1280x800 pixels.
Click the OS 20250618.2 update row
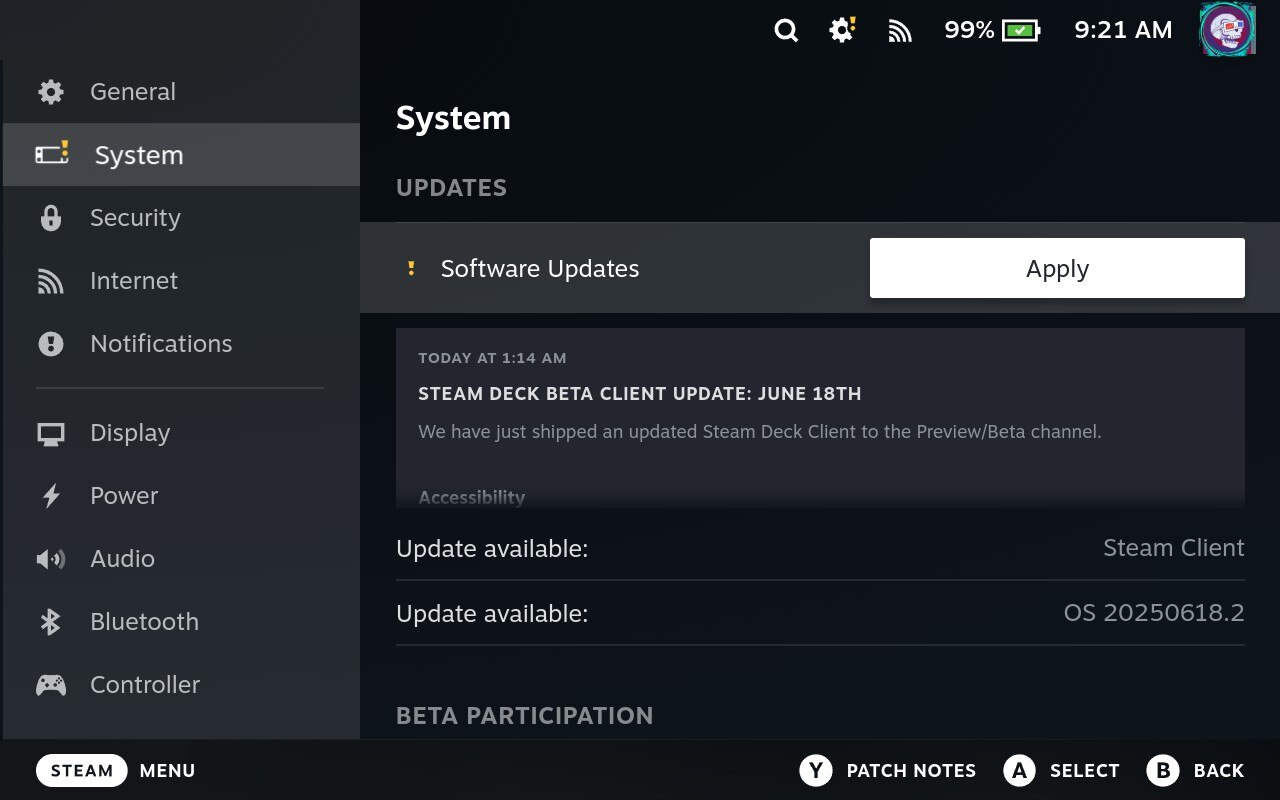[x=820, y=613]
